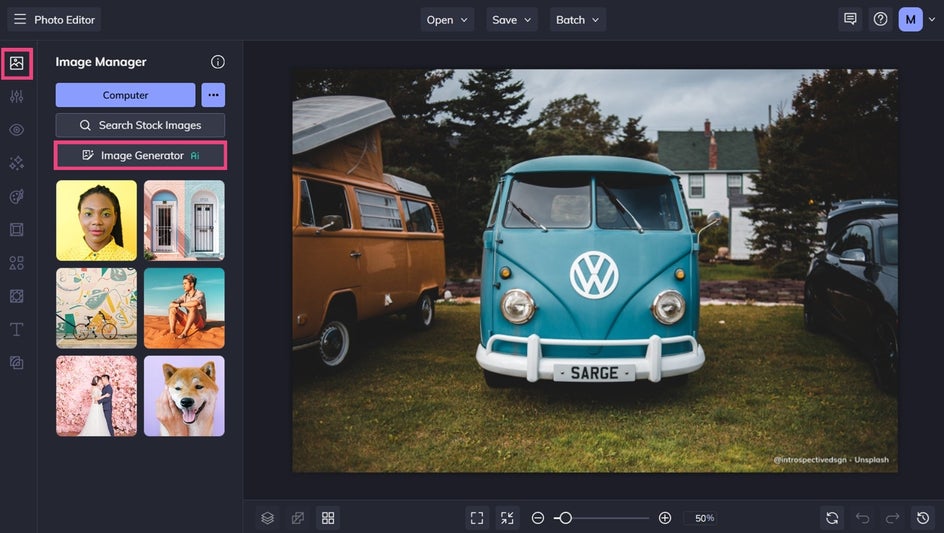944x533 pixels.
Task: Open the history clock icon
Action: coord(922,518)
